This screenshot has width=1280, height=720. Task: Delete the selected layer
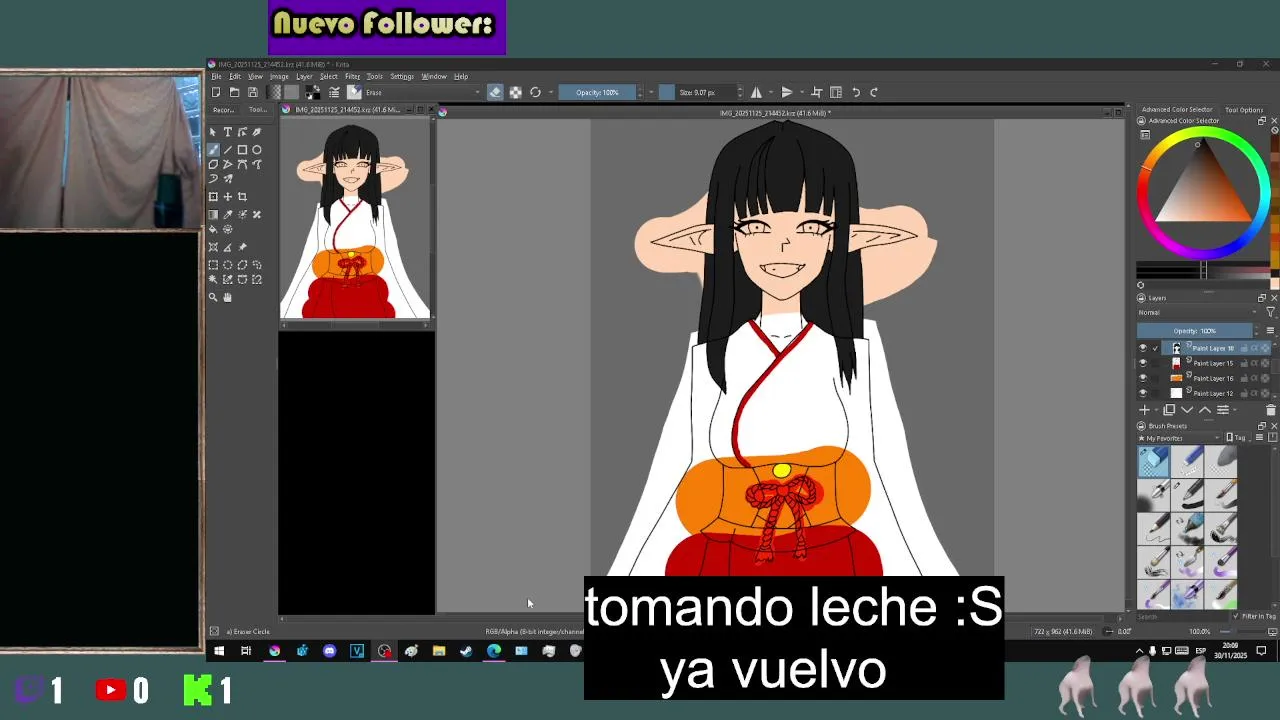coord(1271,409)
